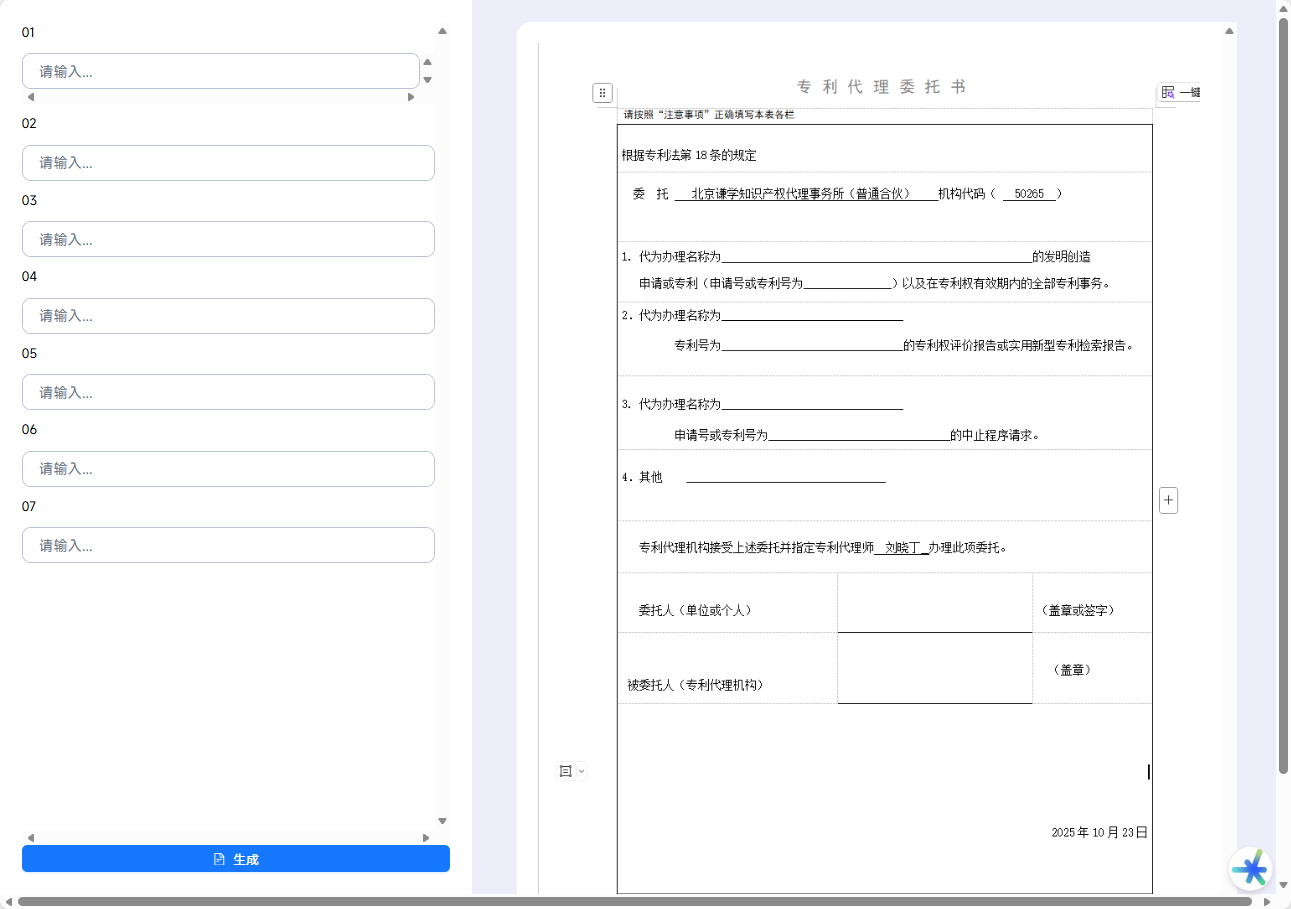This screenshot has height=909, width=1291.
Task: Click the page's bottom horizontal scrollbar
Action: pos(635,901)
